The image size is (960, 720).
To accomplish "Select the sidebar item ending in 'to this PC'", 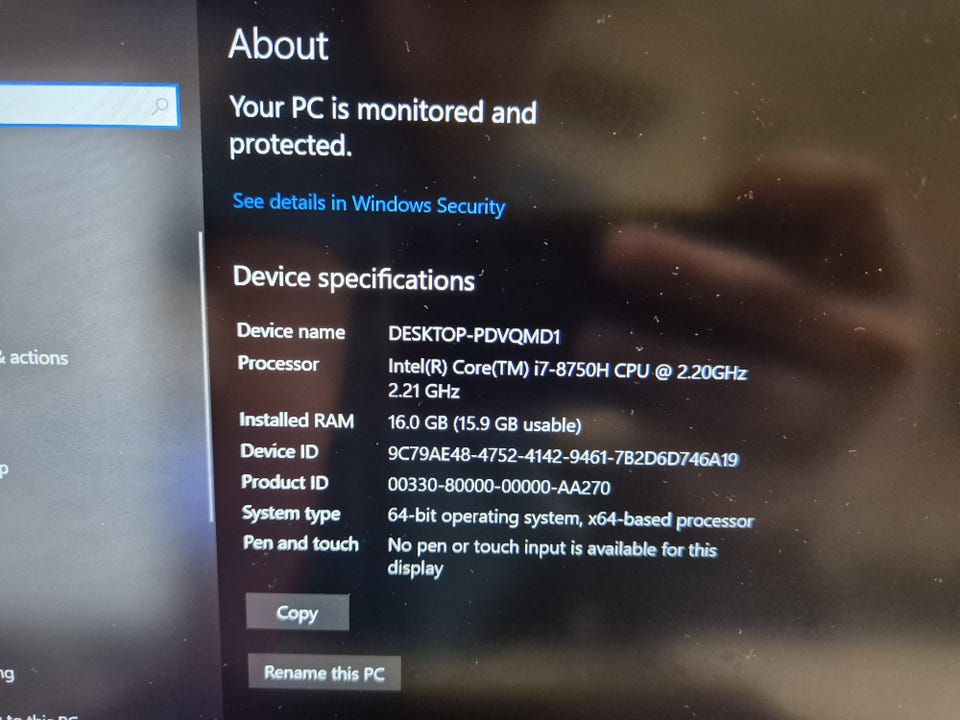I will coord(40,715).
